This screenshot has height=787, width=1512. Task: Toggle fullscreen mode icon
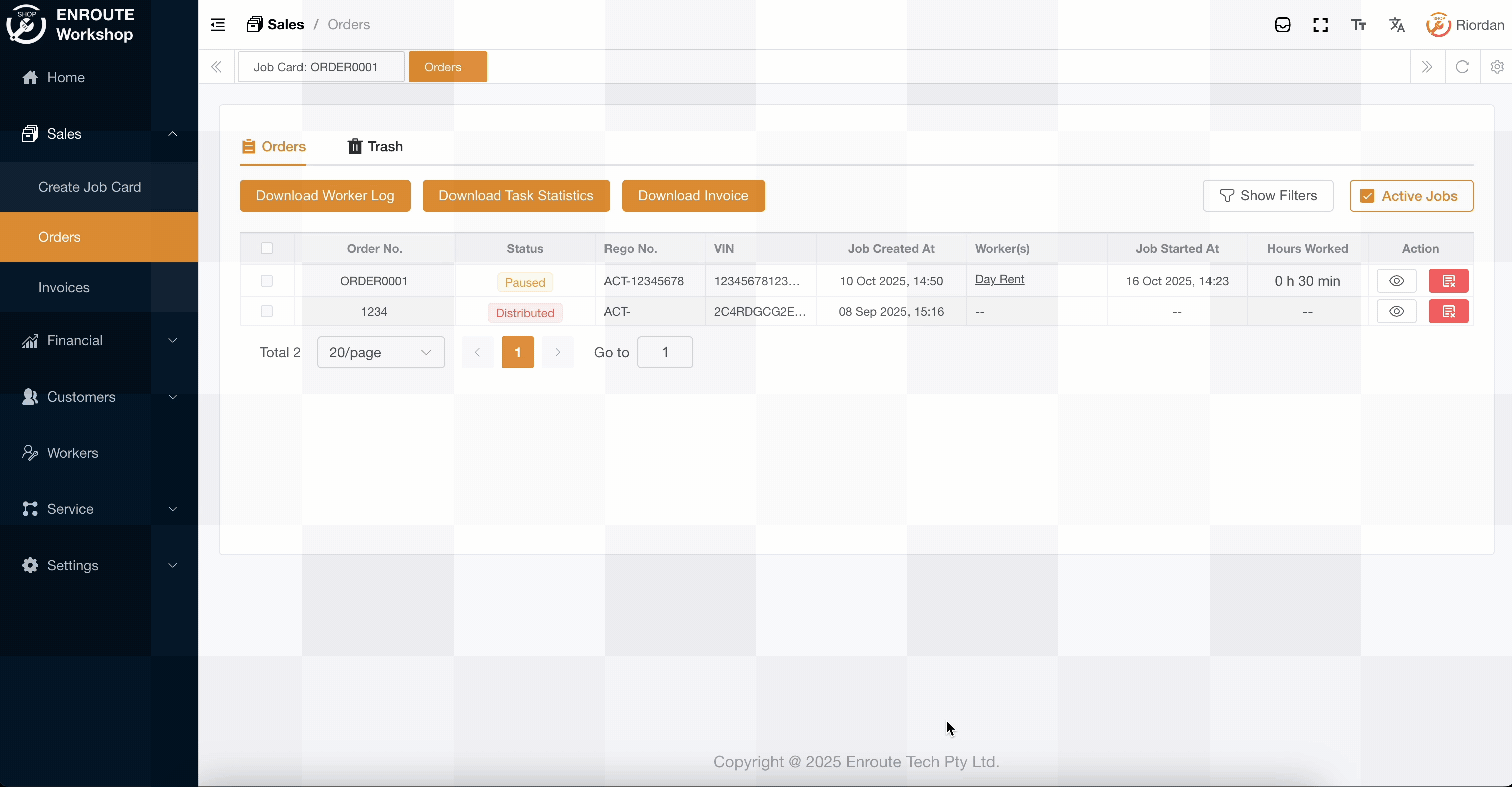click(1321, 25)
